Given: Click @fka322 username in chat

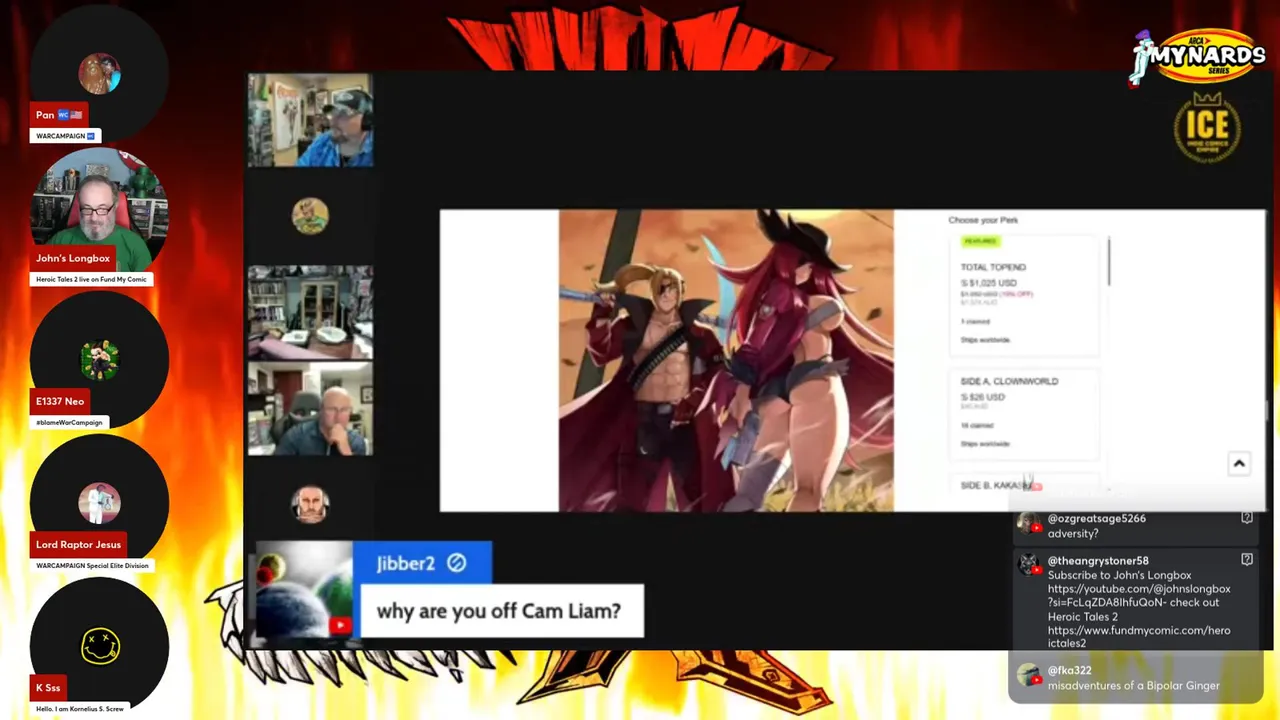Looking at the screenshot, I should tap(1069, 671).
